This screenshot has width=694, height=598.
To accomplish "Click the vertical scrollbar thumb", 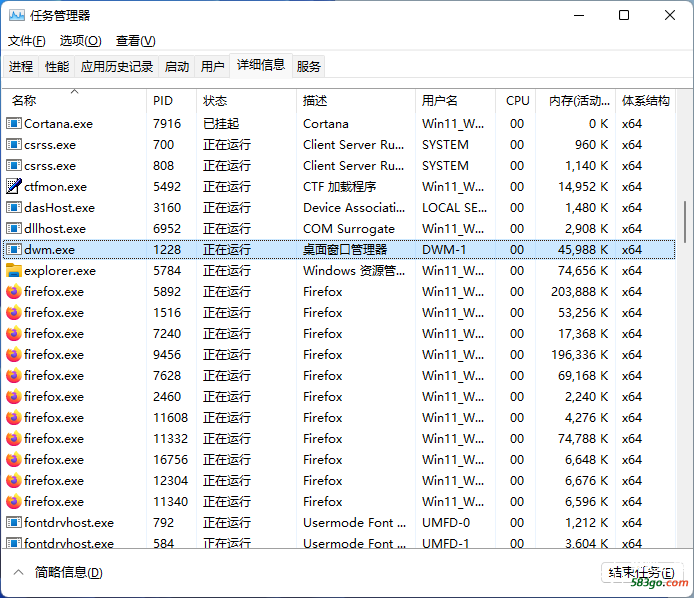I will [x=685, y=221].
